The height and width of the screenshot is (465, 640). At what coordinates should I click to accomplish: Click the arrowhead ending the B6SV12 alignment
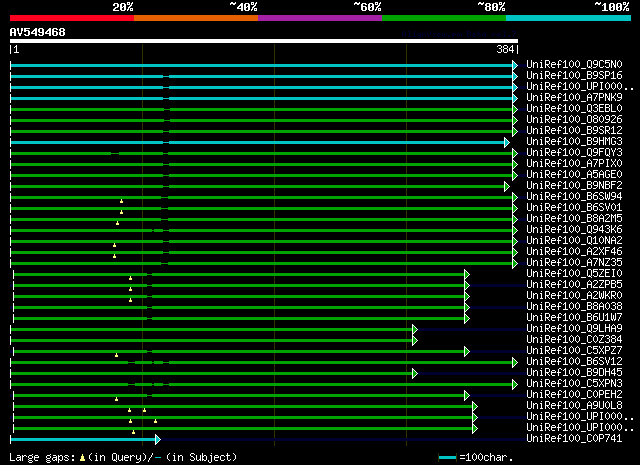click(x=515, y=363)
